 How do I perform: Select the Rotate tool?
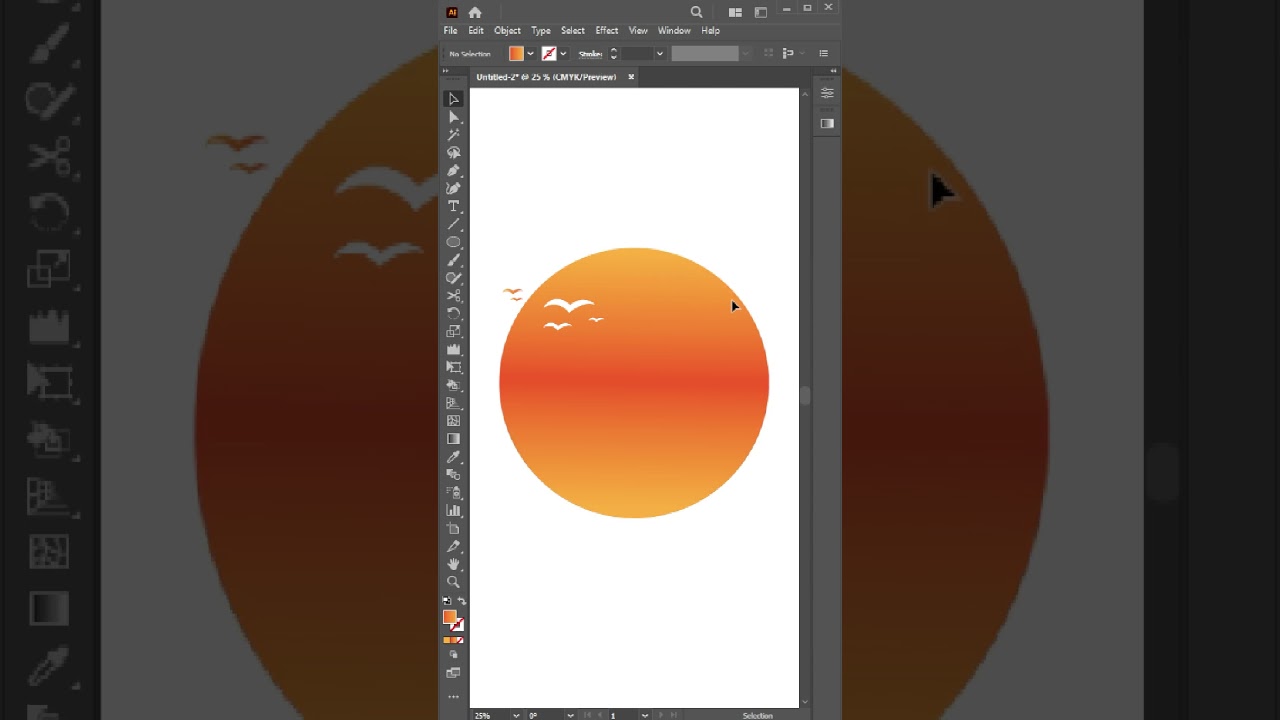coord(453,314)
